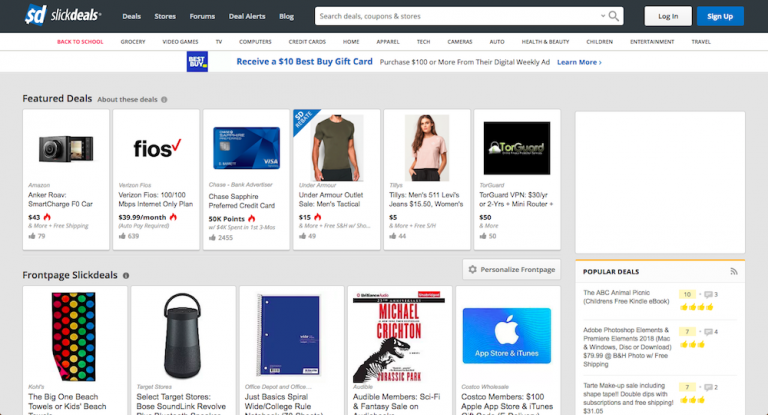Follow the Learn More link in banner
This screenshot has width=768, height=415.
click(579, 62)
